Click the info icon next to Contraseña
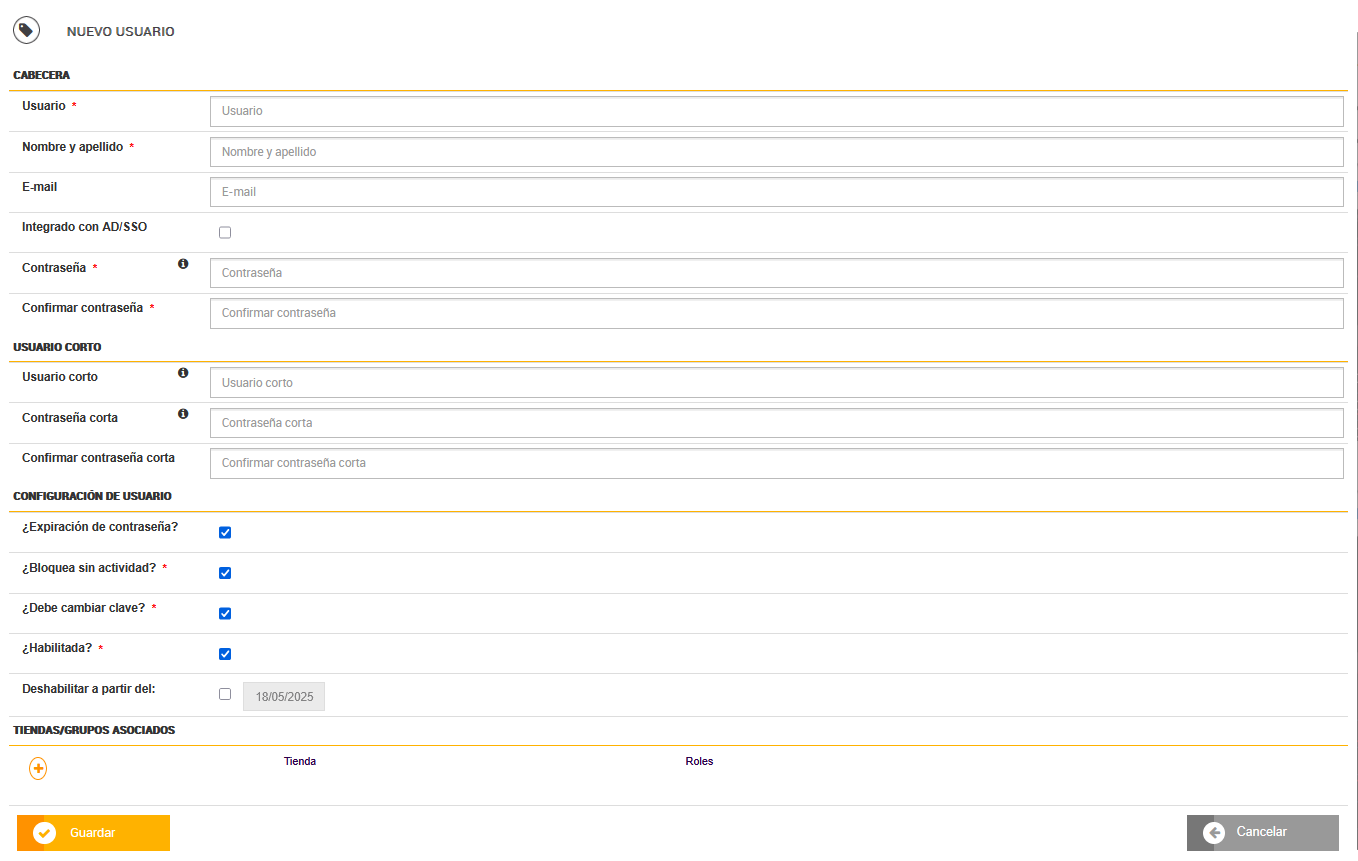 point(183,264)
